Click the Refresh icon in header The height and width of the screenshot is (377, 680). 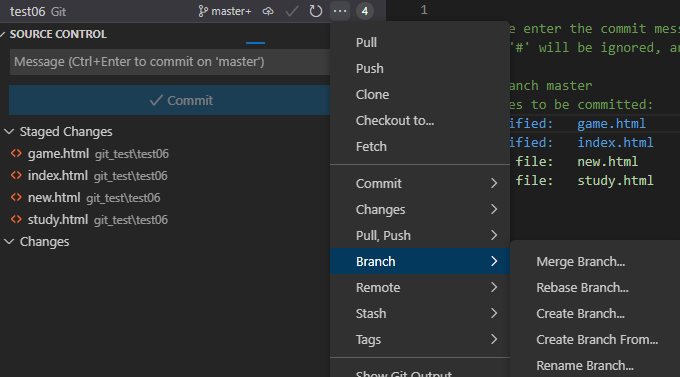point(315,11)
